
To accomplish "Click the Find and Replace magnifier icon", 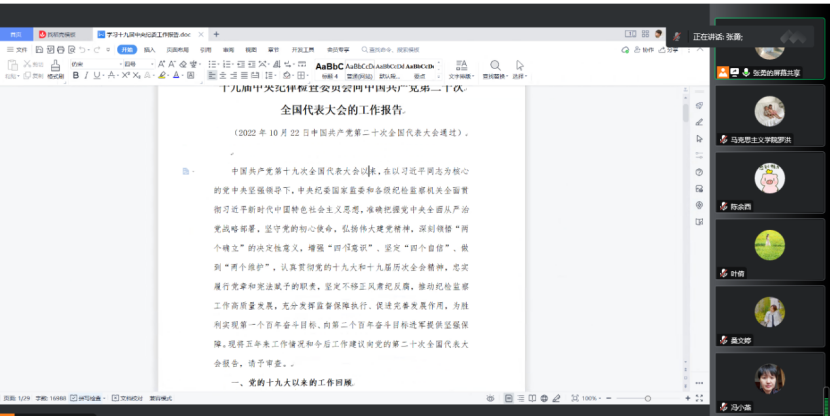I will tap(495, 65).
